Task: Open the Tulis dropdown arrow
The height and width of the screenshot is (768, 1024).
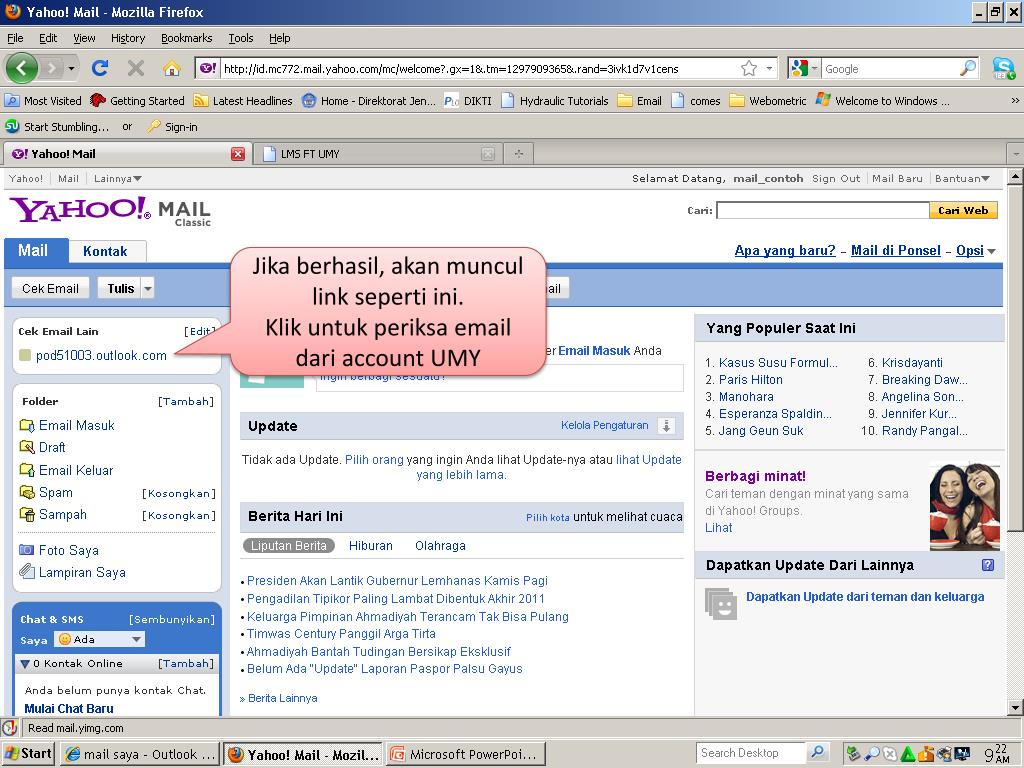Action: click(x=148, y=288)
